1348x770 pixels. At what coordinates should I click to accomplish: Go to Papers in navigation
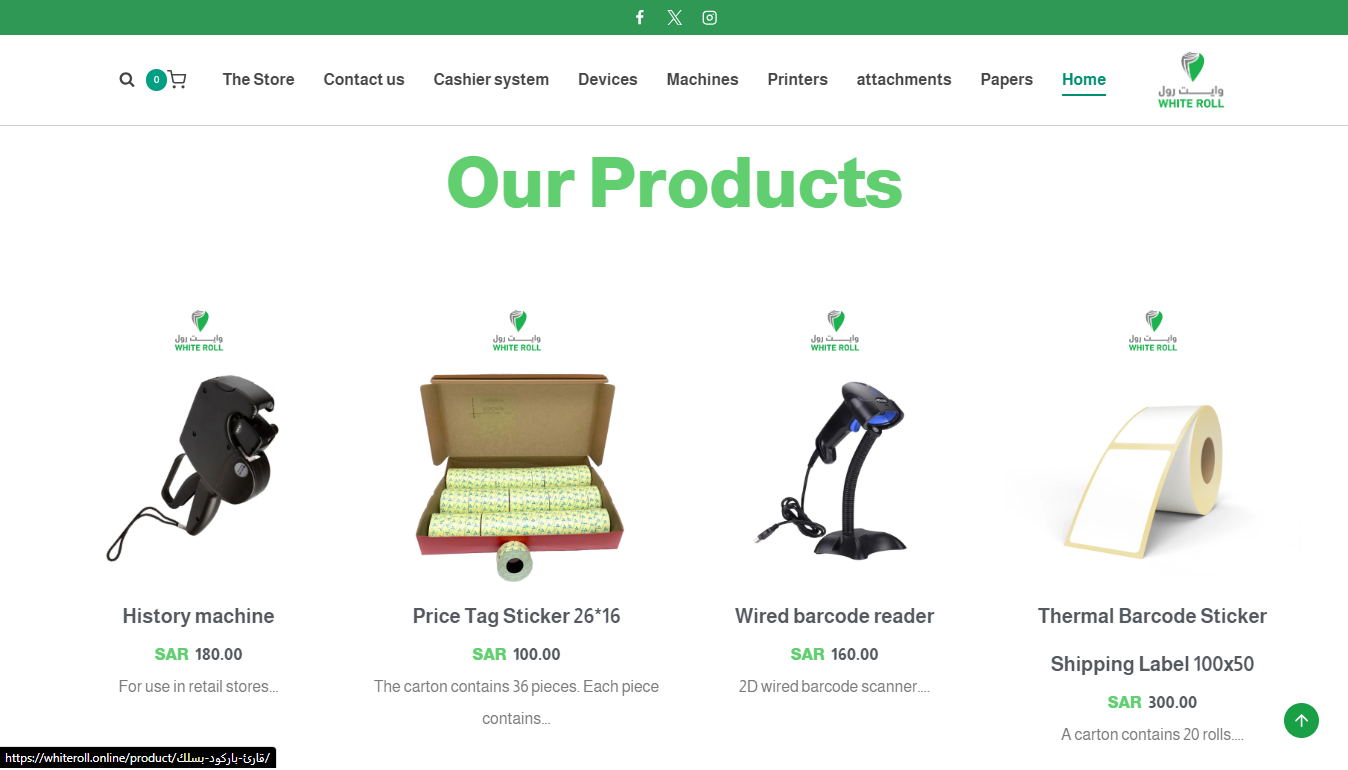[x=1007, y=79]
